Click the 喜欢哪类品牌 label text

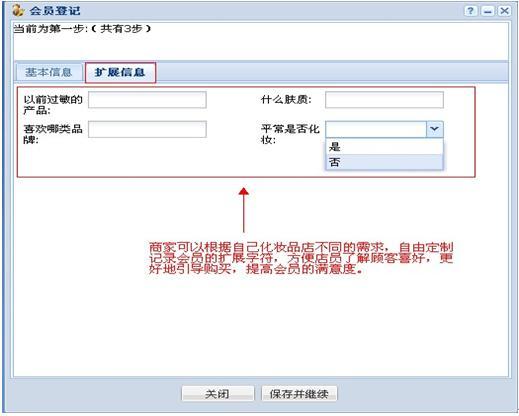(x=53, y=134)
